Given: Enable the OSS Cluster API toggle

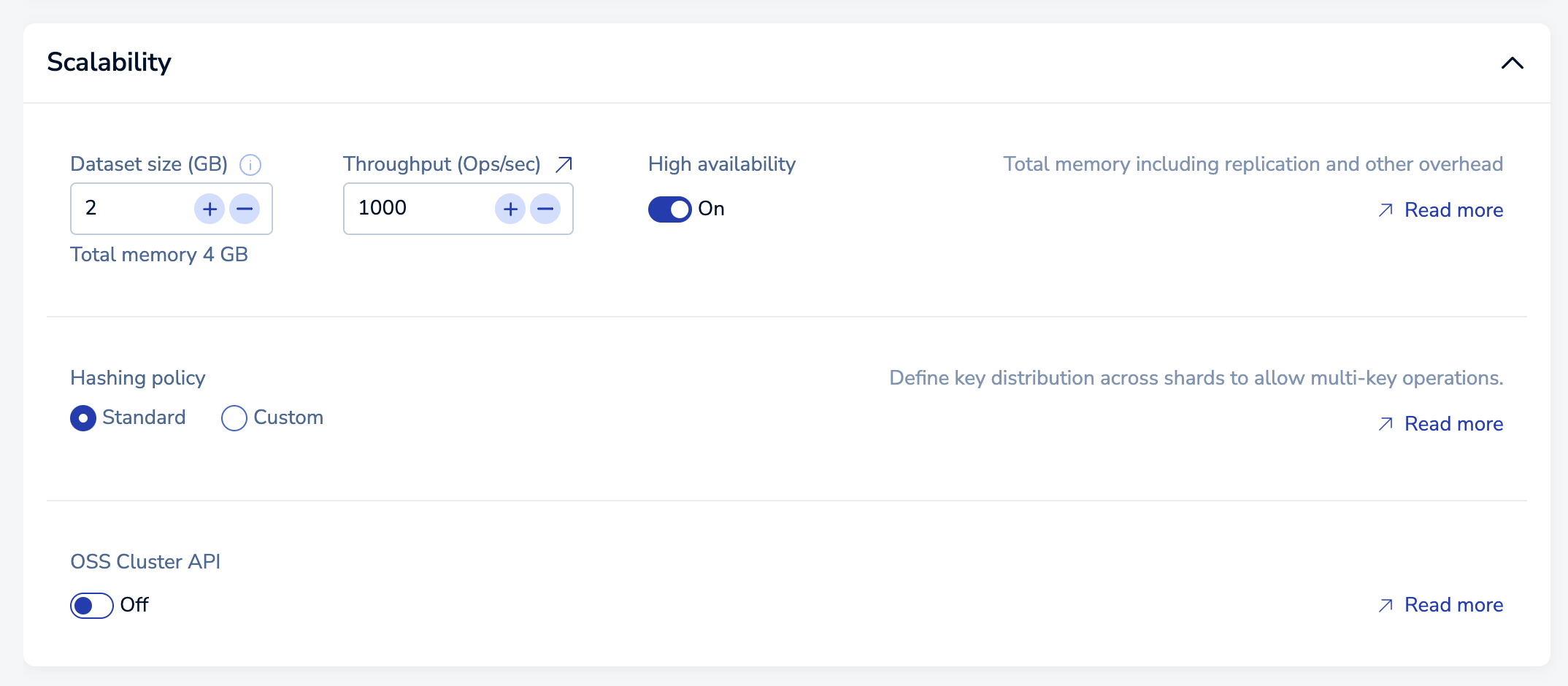Looking at the screenshot, I should tap(91, 606).
